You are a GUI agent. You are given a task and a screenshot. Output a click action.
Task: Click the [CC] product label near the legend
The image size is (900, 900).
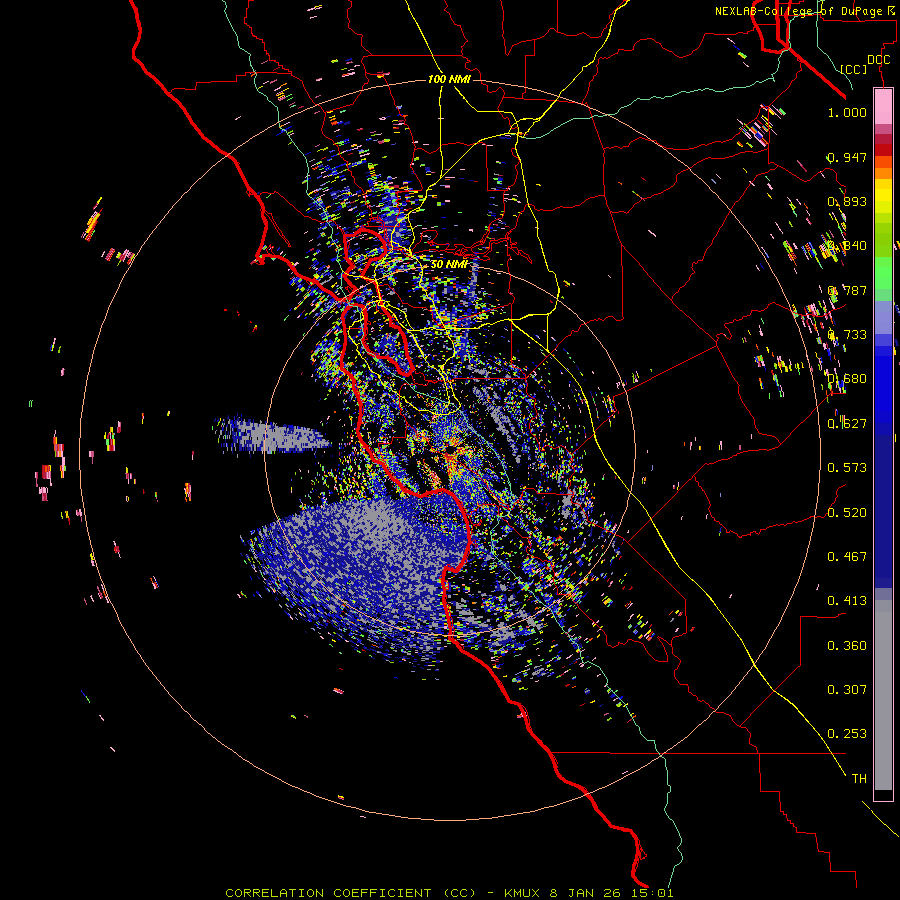tap(854, 69)
